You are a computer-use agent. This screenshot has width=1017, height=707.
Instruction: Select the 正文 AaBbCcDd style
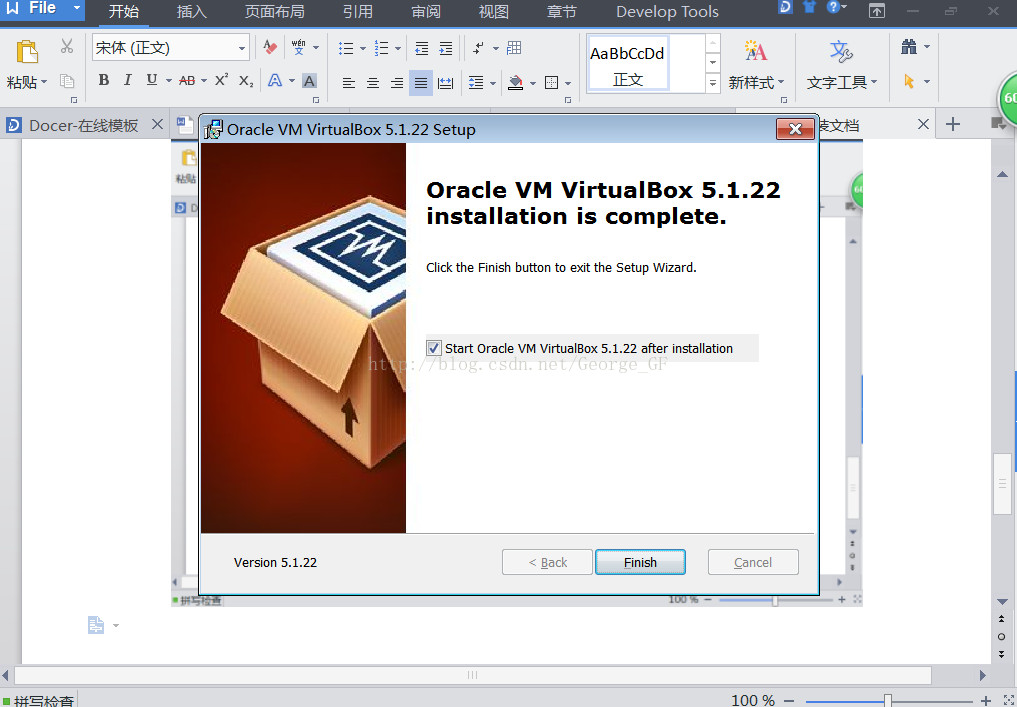[x=627, y=65]
